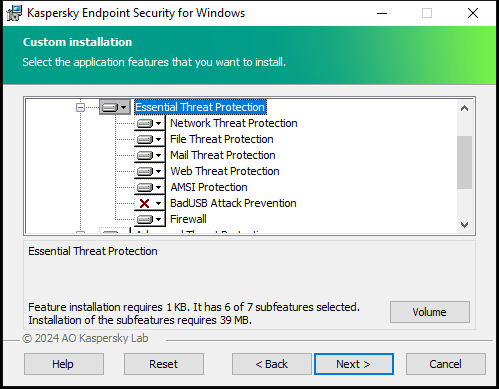
Task: Open install-state dropdown for Web Threat Protection
Action: [x=150, y=171]
